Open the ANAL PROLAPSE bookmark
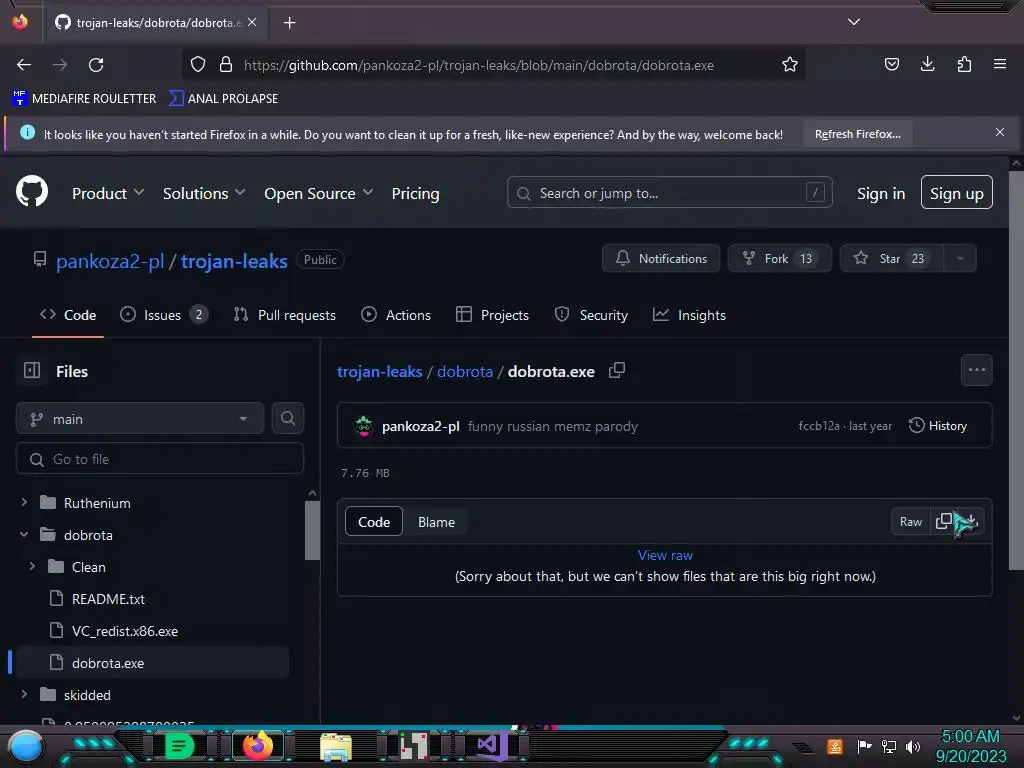This screenshot has width=1024, height=768. pos(223,99)
